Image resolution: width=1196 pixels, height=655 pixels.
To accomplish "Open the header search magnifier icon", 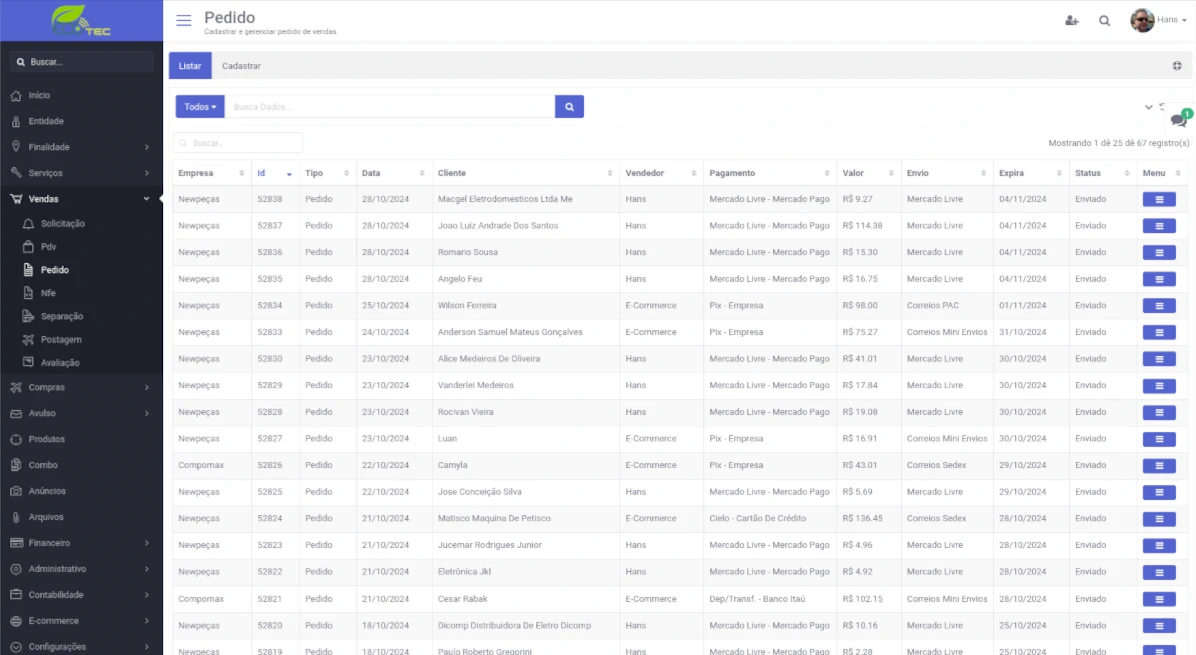I will point(1104,21).
